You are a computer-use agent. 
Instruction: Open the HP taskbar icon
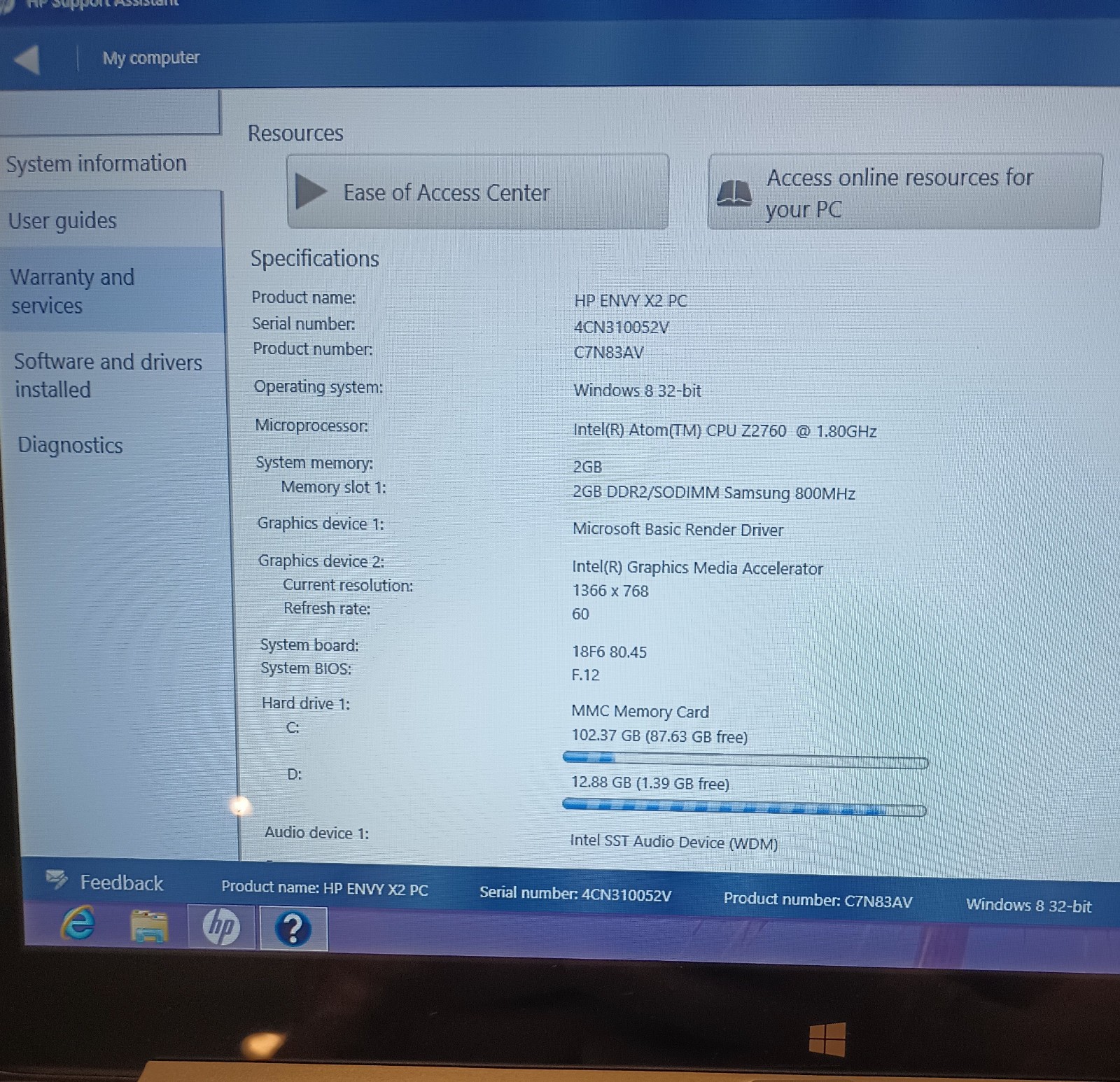pyautogui.click(x=221, y=927)
